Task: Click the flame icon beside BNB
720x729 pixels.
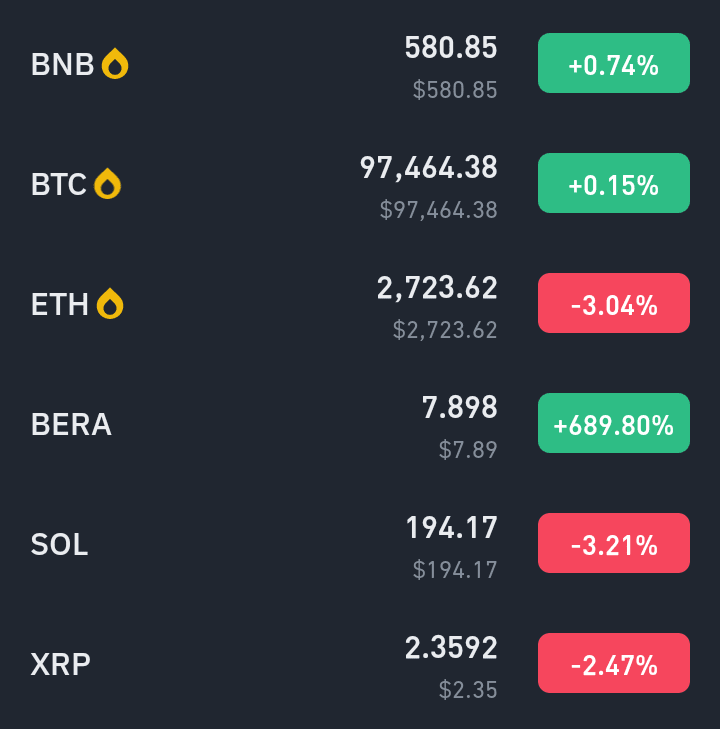Action: click(115, 64)
